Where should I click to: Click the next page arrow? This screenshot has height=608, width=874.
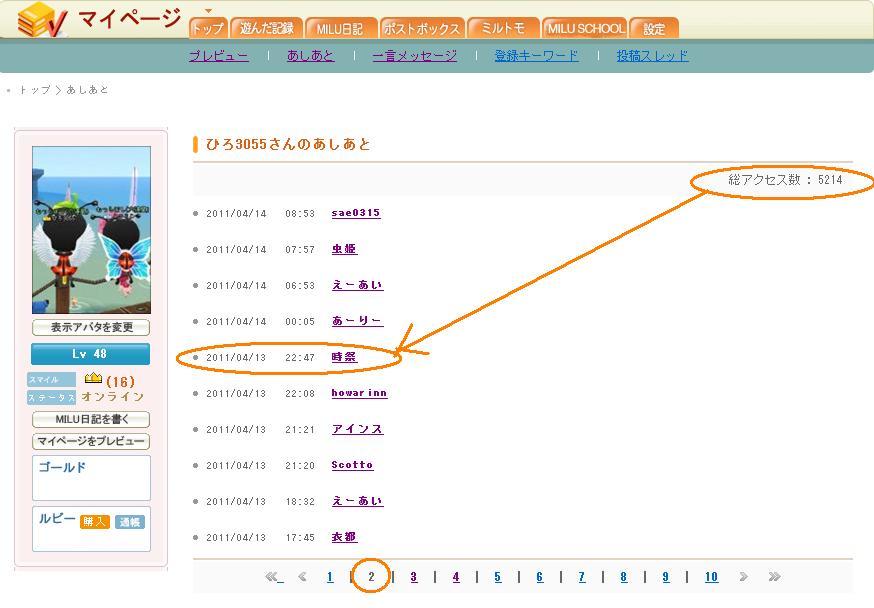[x=743, y=577]
